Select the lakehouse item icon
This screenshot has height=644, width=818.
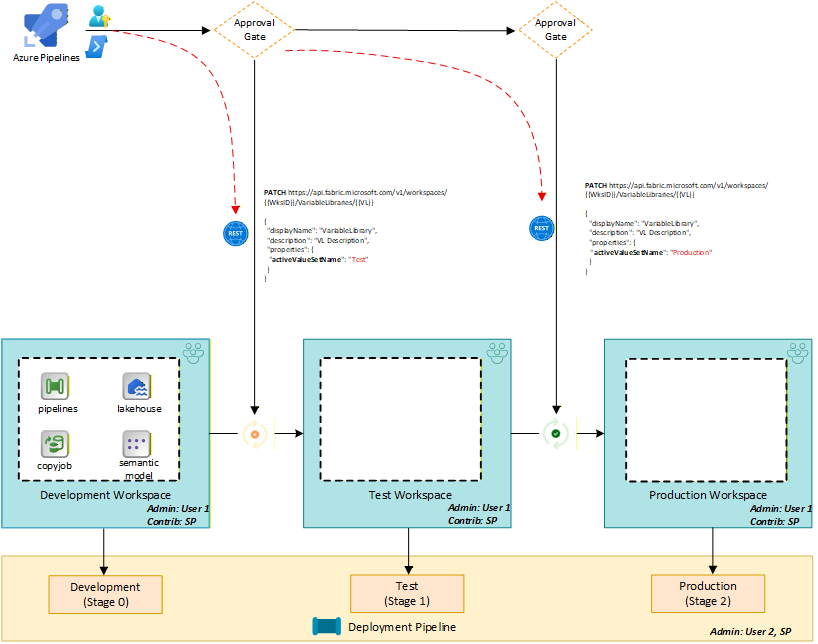(x=136, y=386)
